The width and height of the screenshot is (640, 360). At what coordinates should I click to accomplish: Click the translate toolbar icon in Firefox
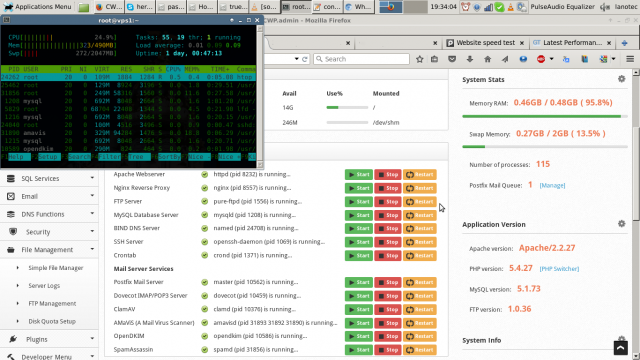566,59
